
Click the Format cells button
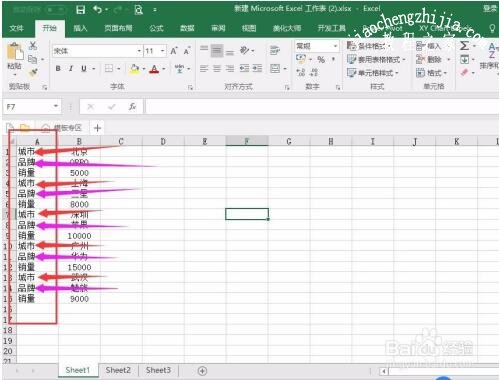point(431,73)
